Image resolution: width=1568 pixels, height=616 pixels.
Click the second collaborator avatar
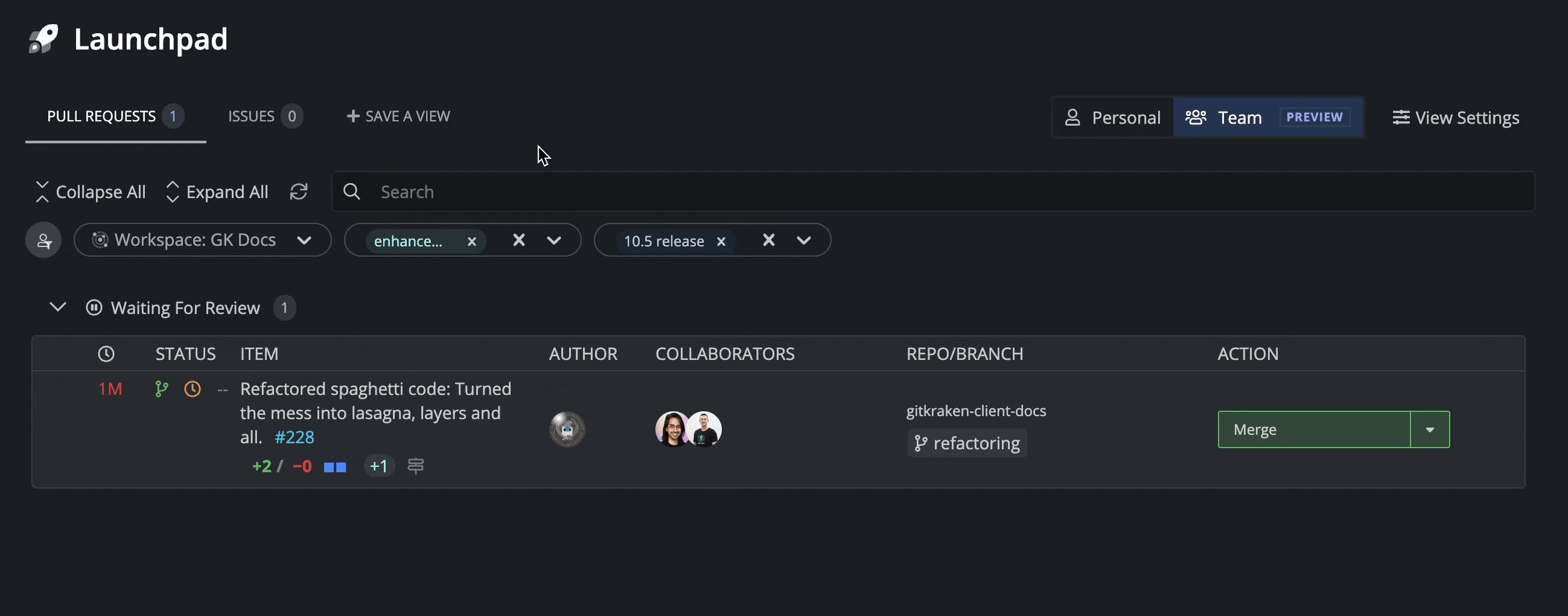click(705, 429)
